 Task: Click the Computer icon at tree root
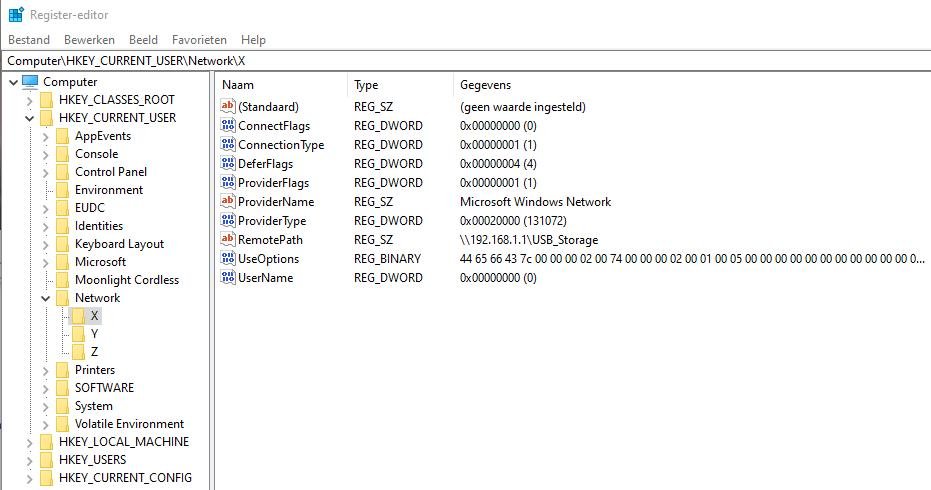point(30,82)
